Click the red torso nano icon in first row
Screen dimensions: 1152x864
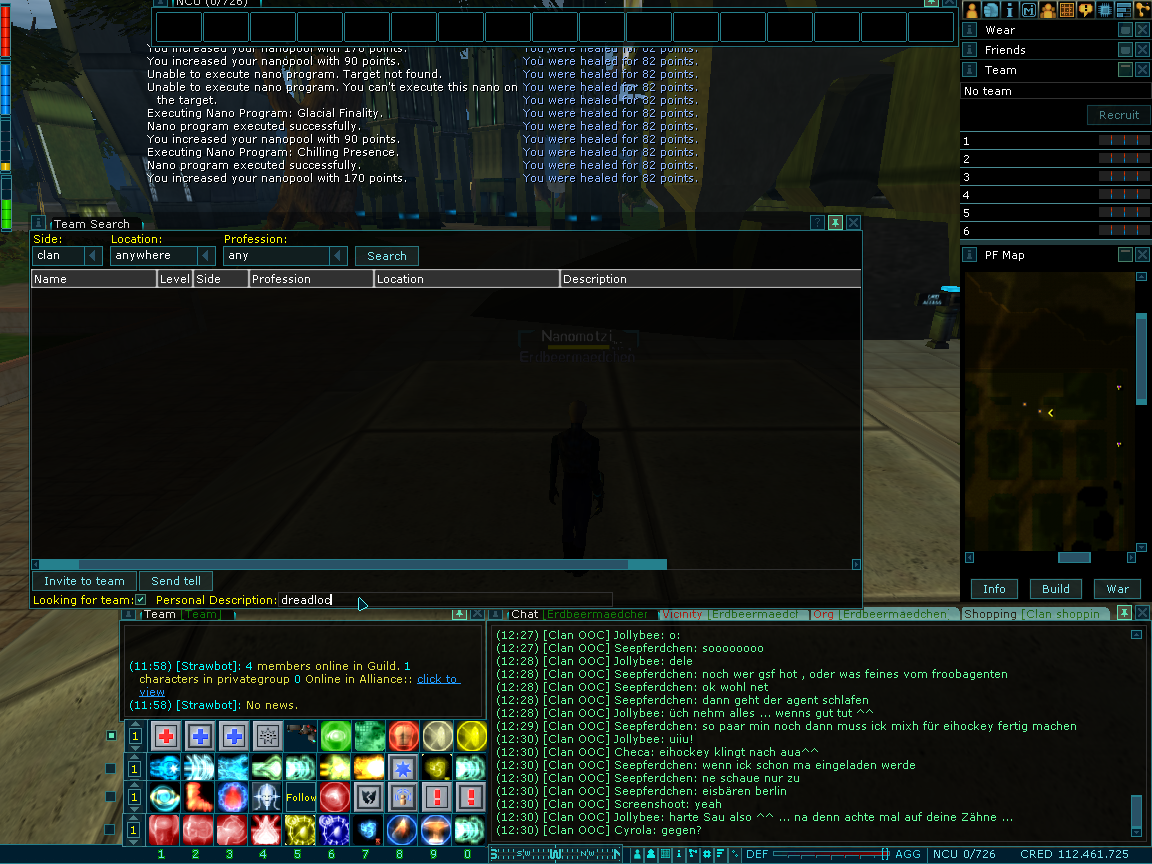point(403,735)
